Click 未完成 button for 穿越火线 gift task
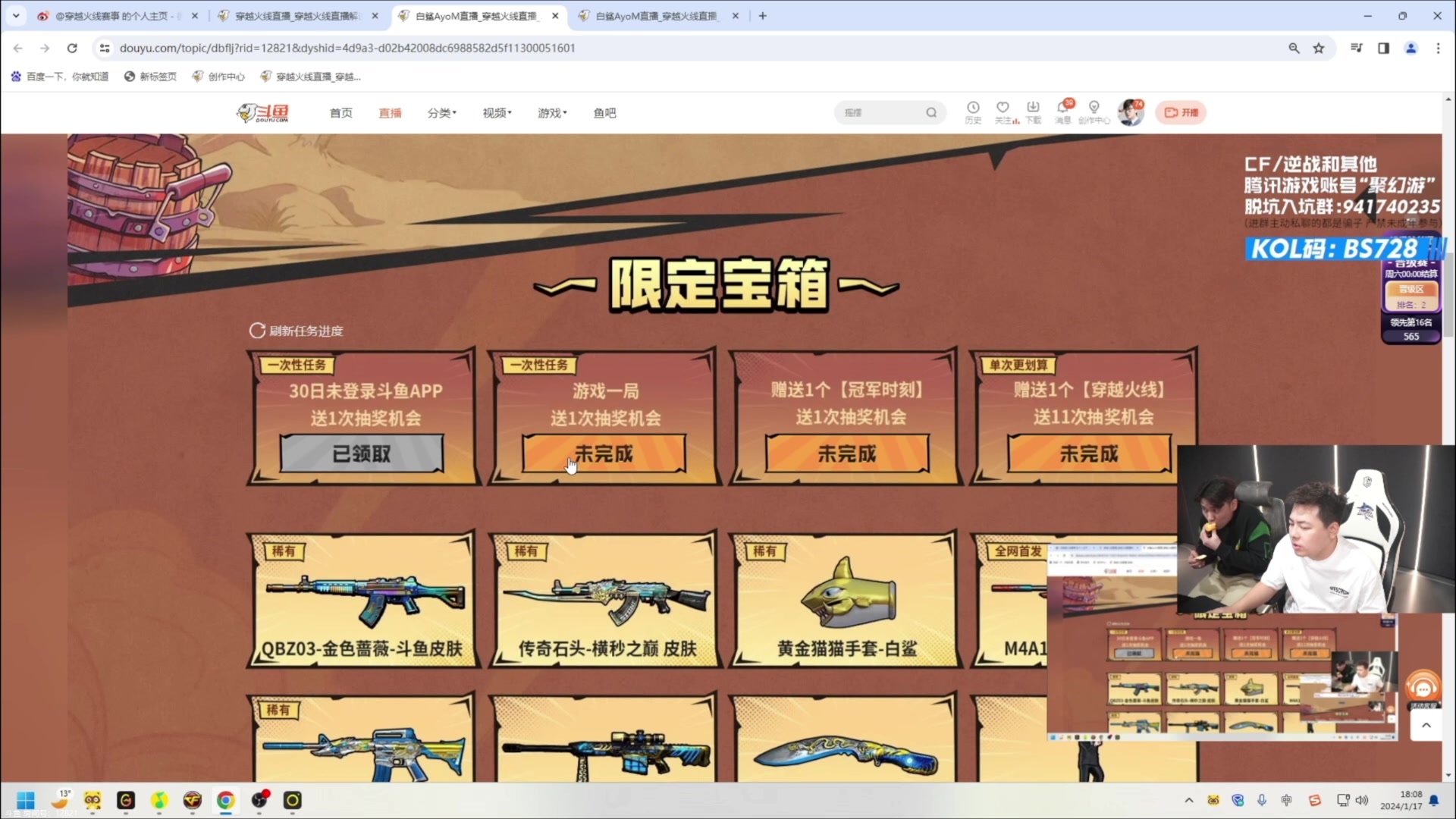This screenshot has height=819, width=1456. pos(1089,453)
